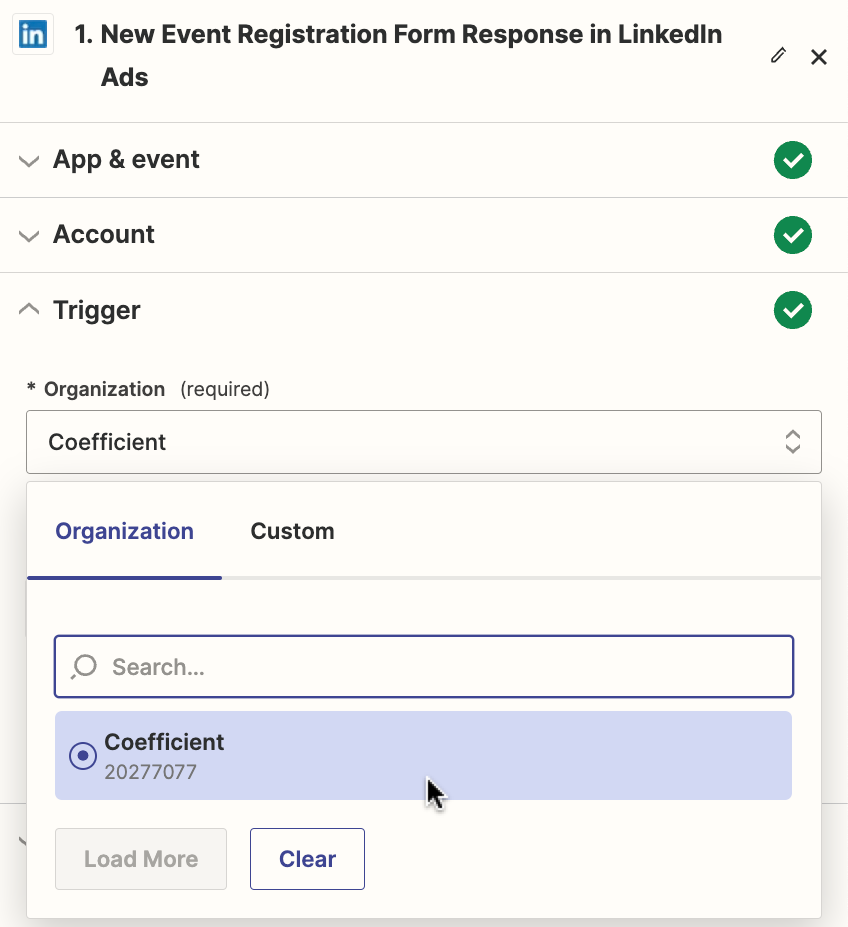This screenshot has width=848, height=927.
Task: Rename step using the pencil edit icon
Action: point(778,56)
